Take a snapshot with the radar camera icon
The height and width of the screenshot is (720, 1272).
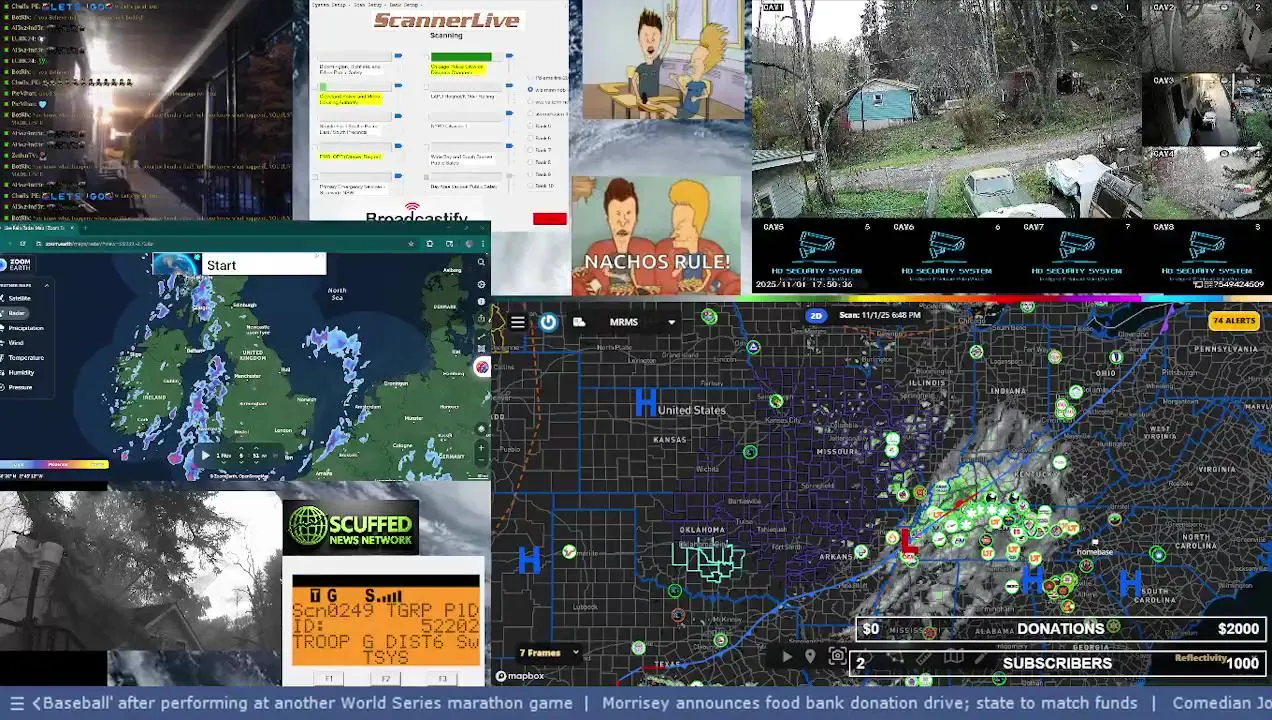click(x=838, y=656)
